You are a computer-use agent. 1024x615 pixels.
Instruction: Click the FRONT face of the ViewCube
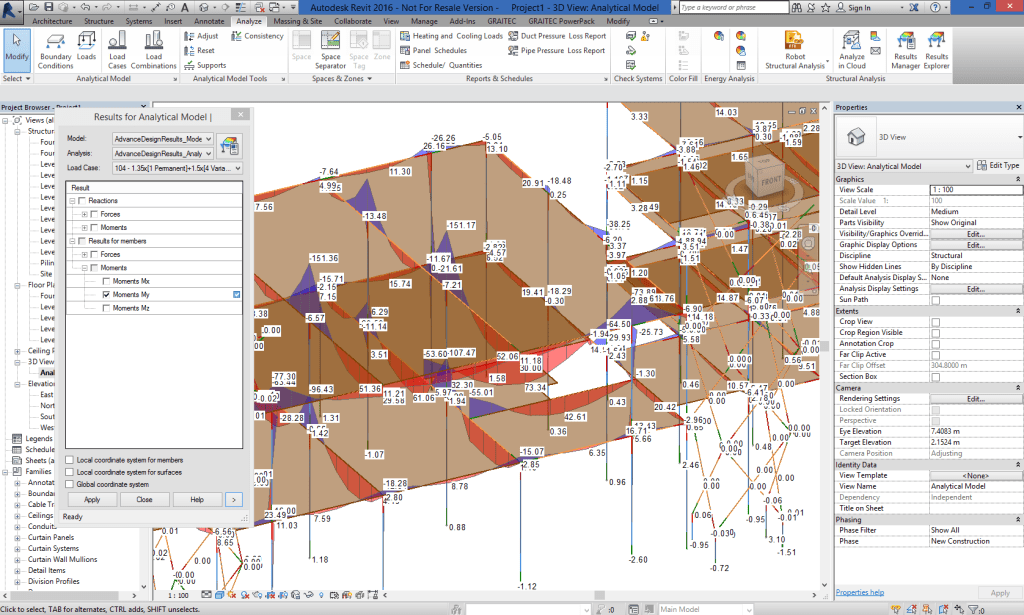coord(771,180)
